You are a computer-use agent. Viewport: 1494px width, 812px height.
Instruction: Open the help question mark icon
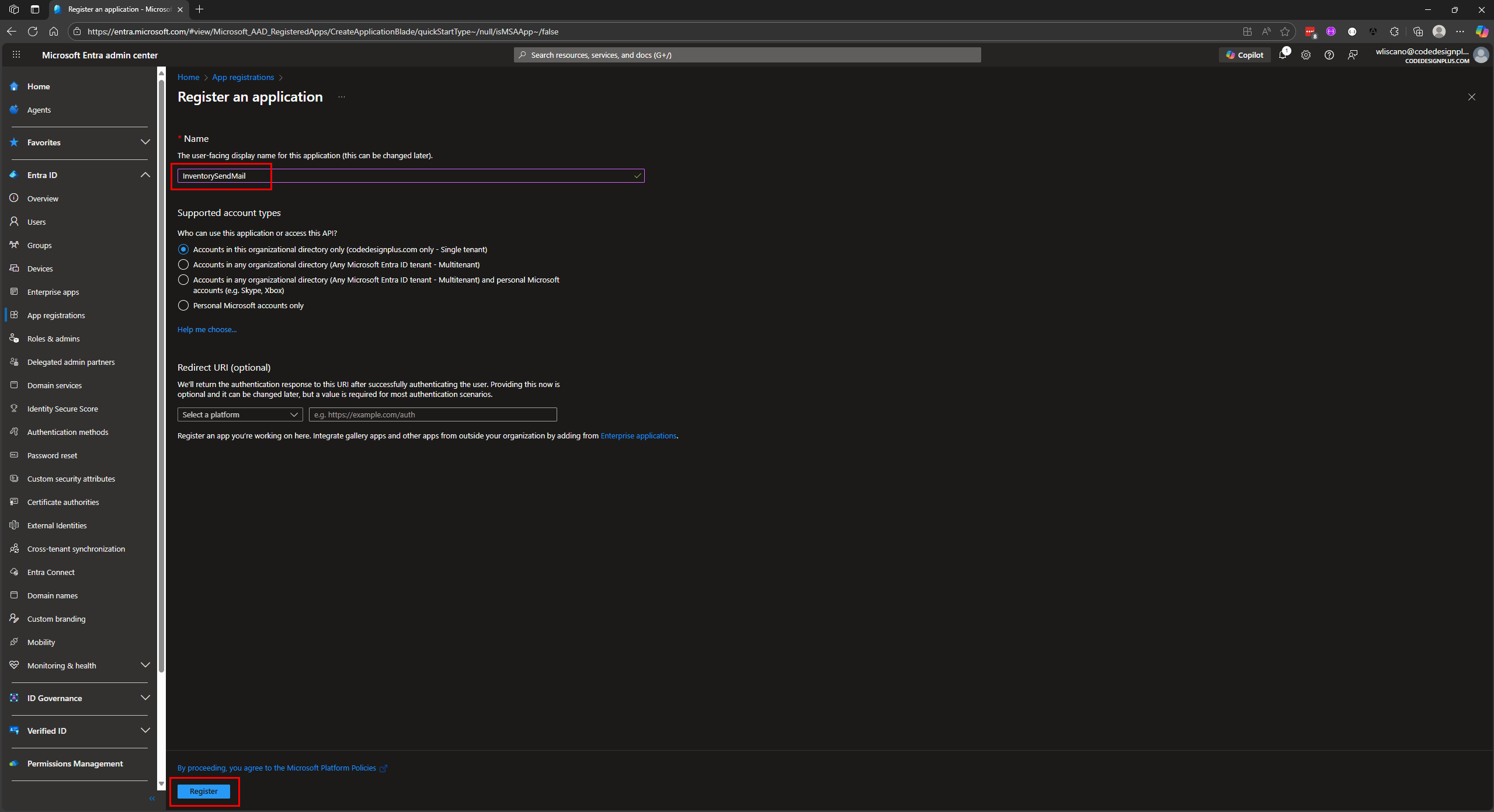1329,54
